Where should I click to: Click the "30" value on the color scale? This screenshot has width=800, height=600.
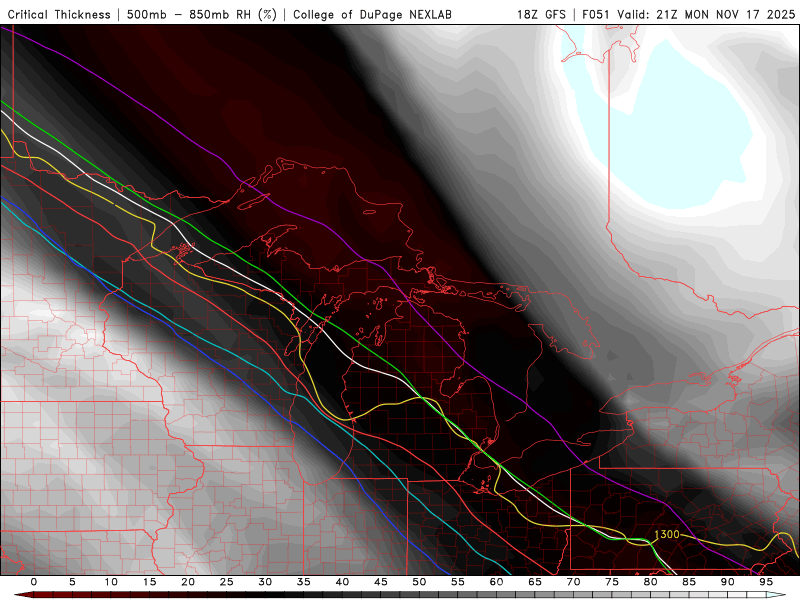[x=265, y=582]
